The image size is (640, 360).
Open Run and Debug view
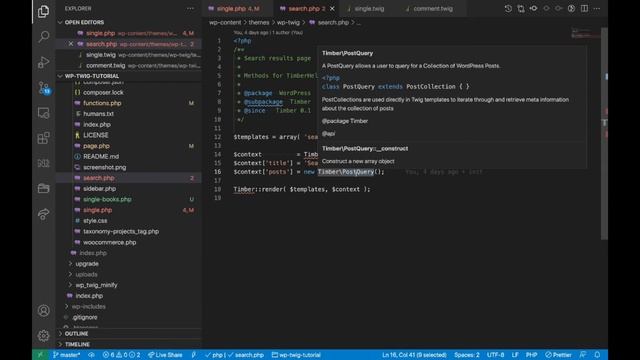[x=43, y=62]
